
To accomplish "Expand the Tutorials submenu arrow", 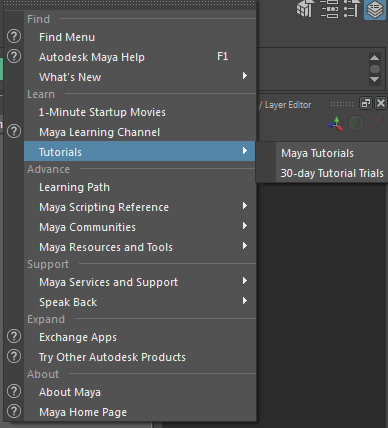I will click(x=245, y=151).
